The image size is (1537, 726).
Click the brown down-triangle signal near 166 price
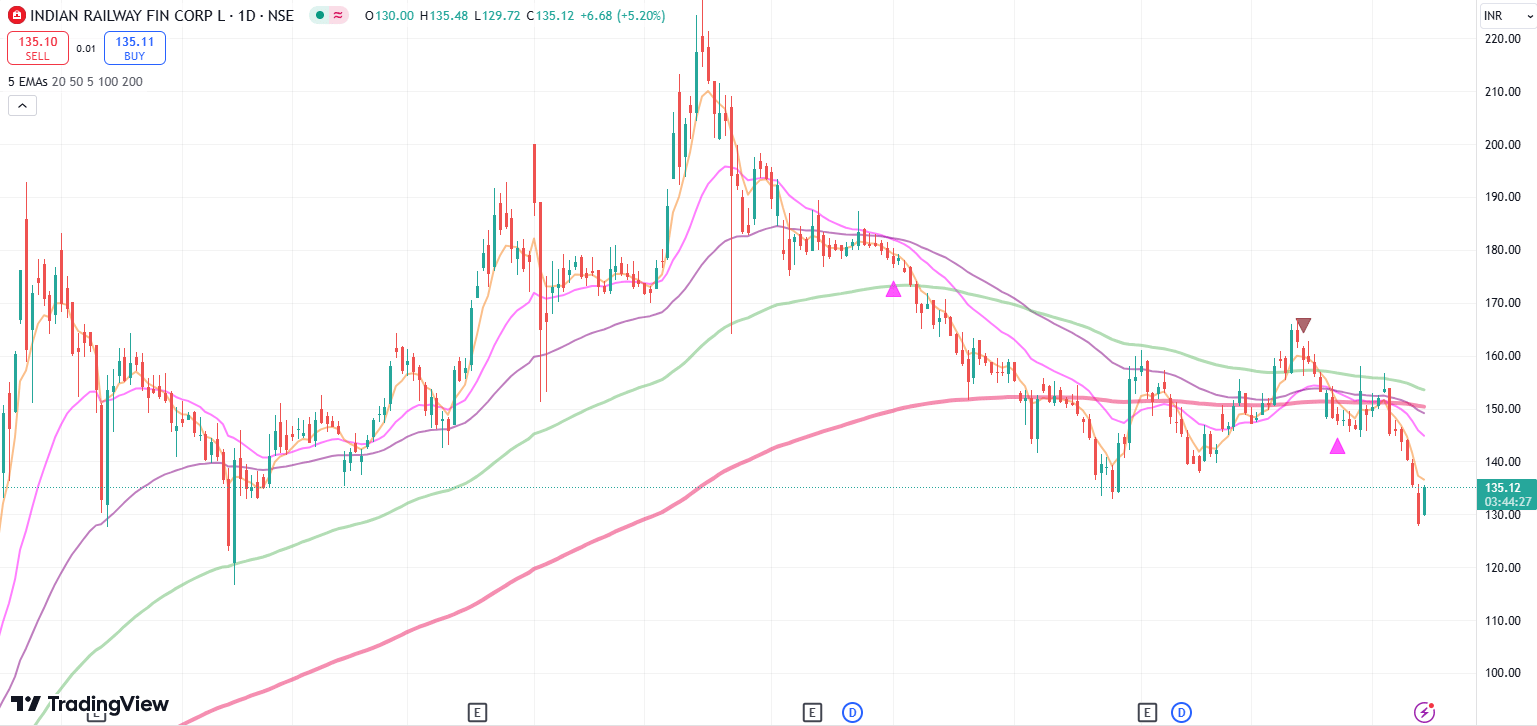[x=1303, y=325]
